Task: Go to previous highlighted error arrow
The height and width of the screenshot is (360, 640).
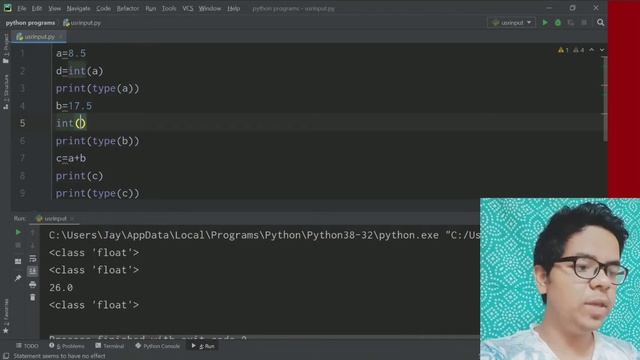Action: (591, 50)
